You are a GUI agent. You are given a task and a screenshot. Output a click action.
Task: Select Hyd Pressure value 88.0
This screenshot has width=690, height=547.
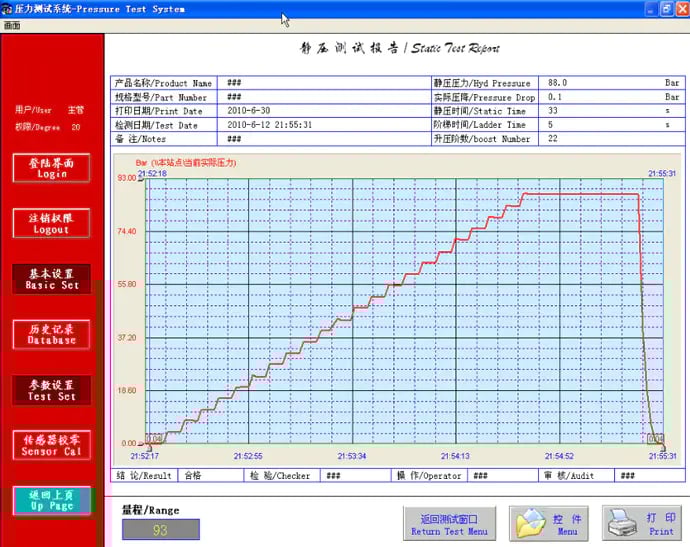557,83
